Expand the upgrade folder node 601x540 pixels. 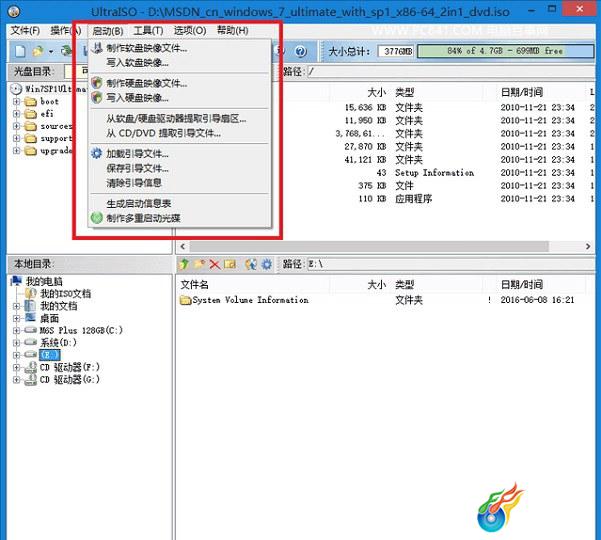[x=16, y=151]
